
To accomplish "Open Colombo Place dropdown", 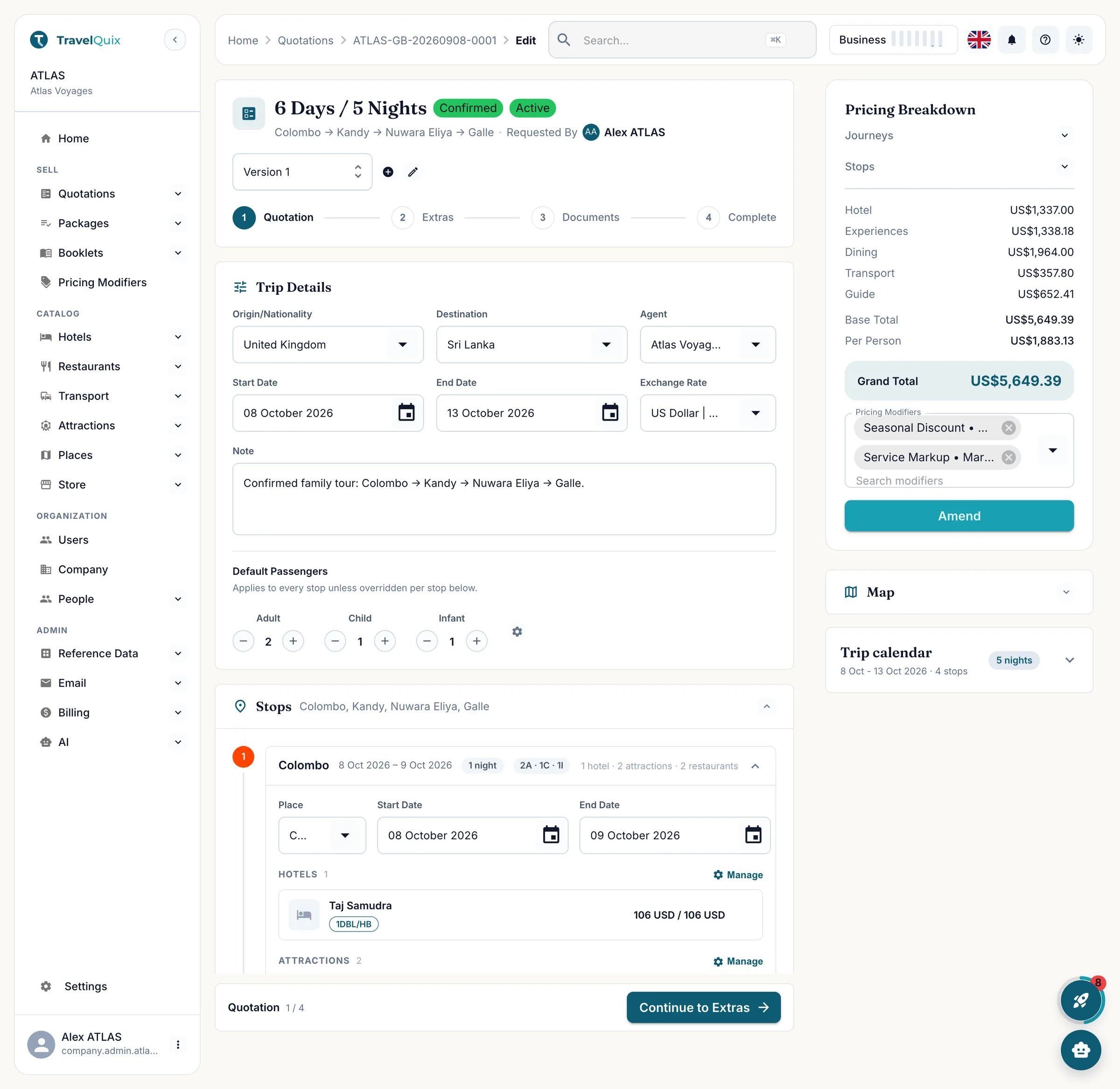I will (322, 835).
